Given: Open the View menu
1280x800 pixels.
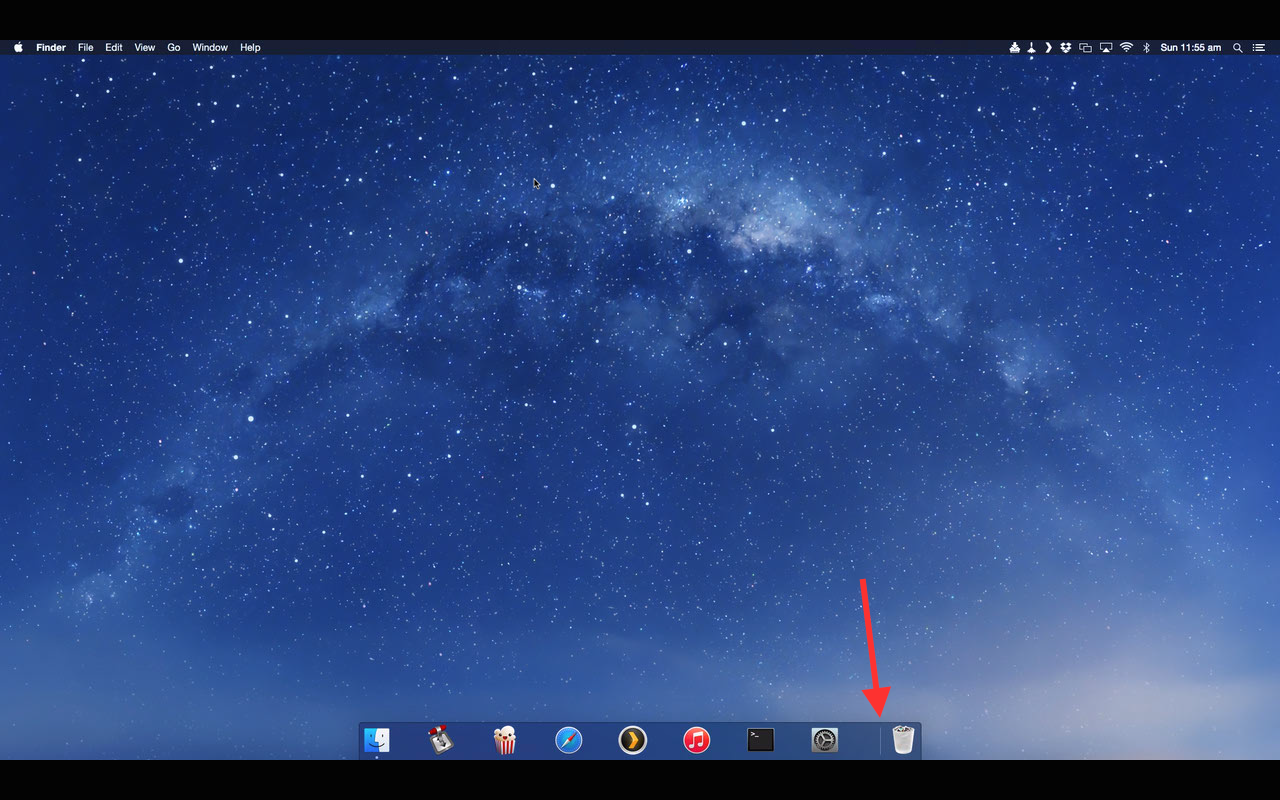Looking at the screenshot, I should coord(145,47).
